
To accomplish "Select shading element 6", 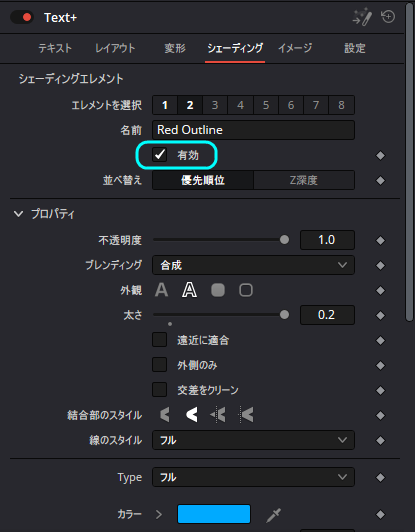I will tap(291, 105).
